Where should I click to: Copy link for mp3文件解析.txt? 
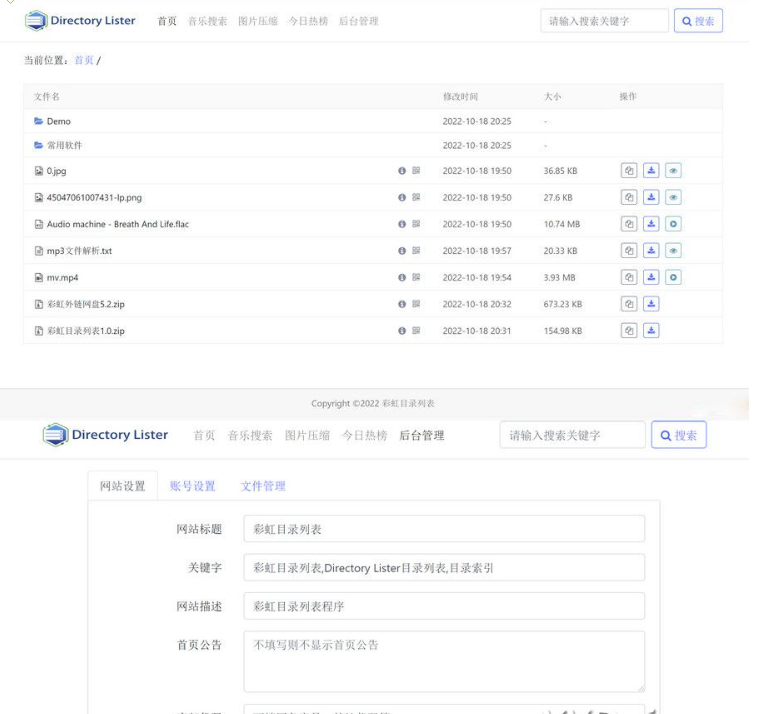coord(629,251)
